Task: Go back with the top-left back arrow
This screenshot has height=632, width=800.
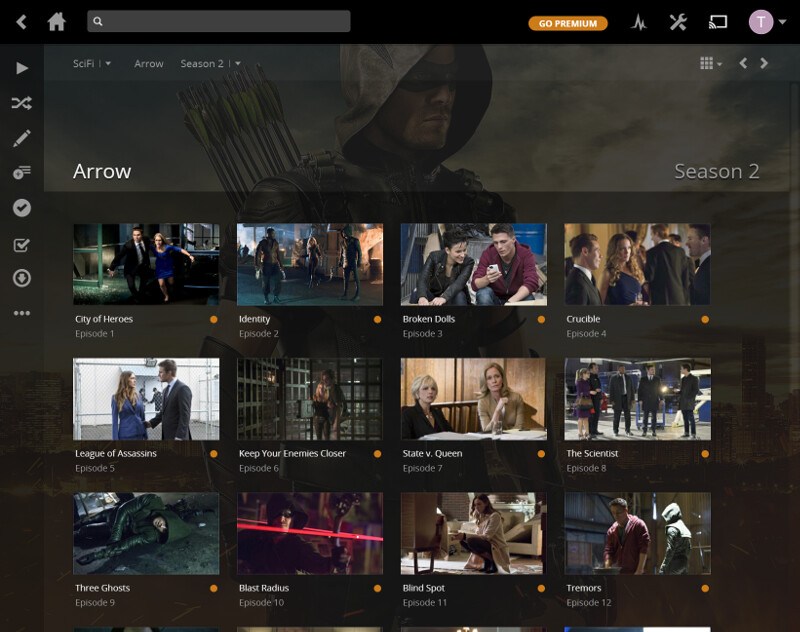Action: pos(21,22)
